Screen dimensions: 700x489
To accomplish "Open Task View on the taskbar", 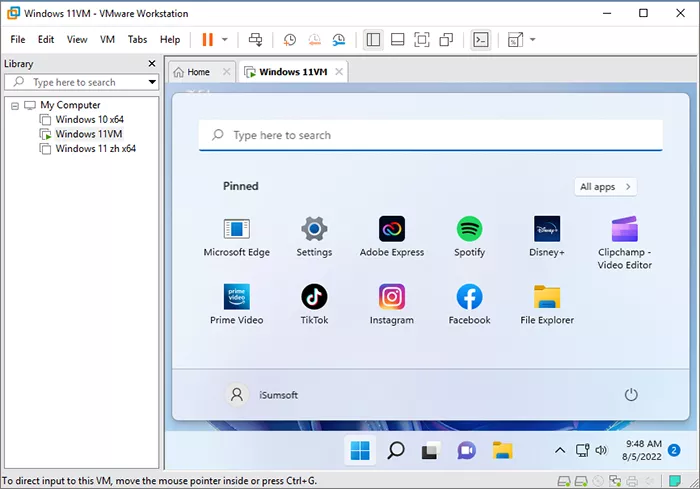I will [431, 451].
